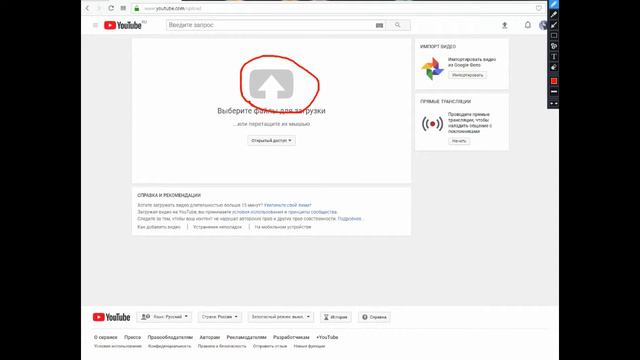Click the YouTube logo in the header
Screen dimensions: 640x360
point(123,25)
